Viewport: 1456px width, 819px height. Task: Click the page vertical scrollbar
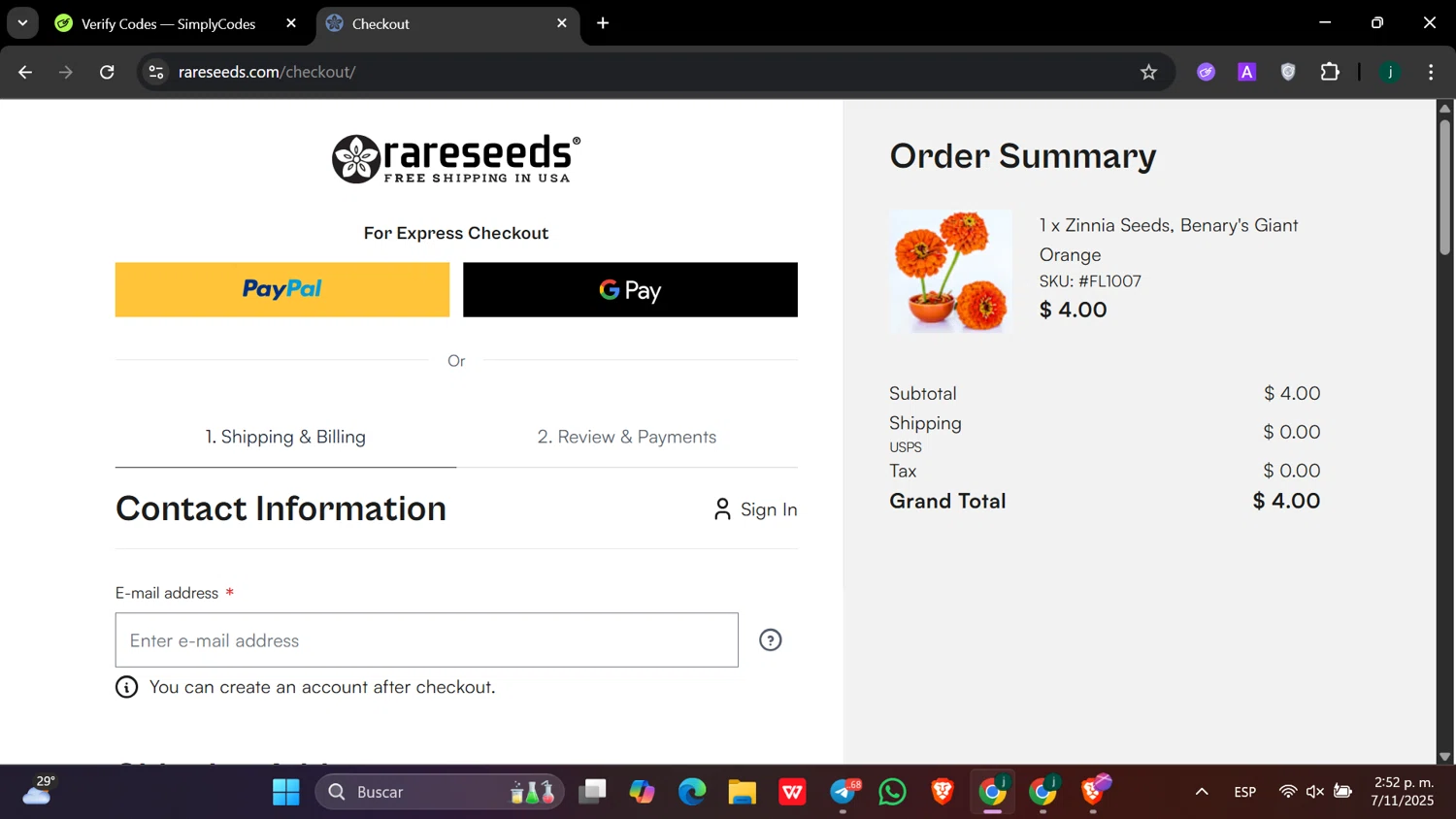(1444, 186)
